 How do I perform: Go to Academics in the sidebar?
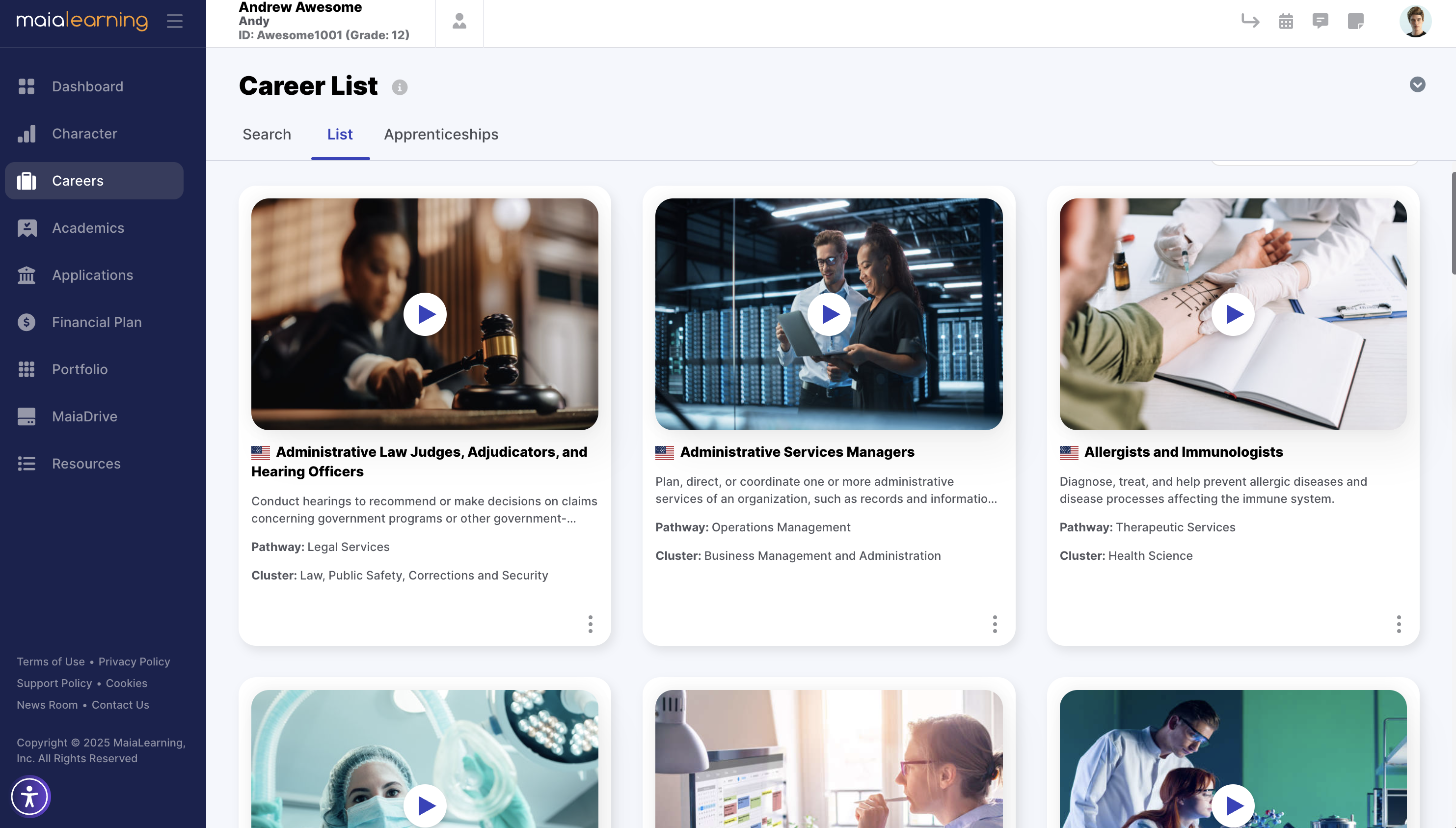pos(94,228)
